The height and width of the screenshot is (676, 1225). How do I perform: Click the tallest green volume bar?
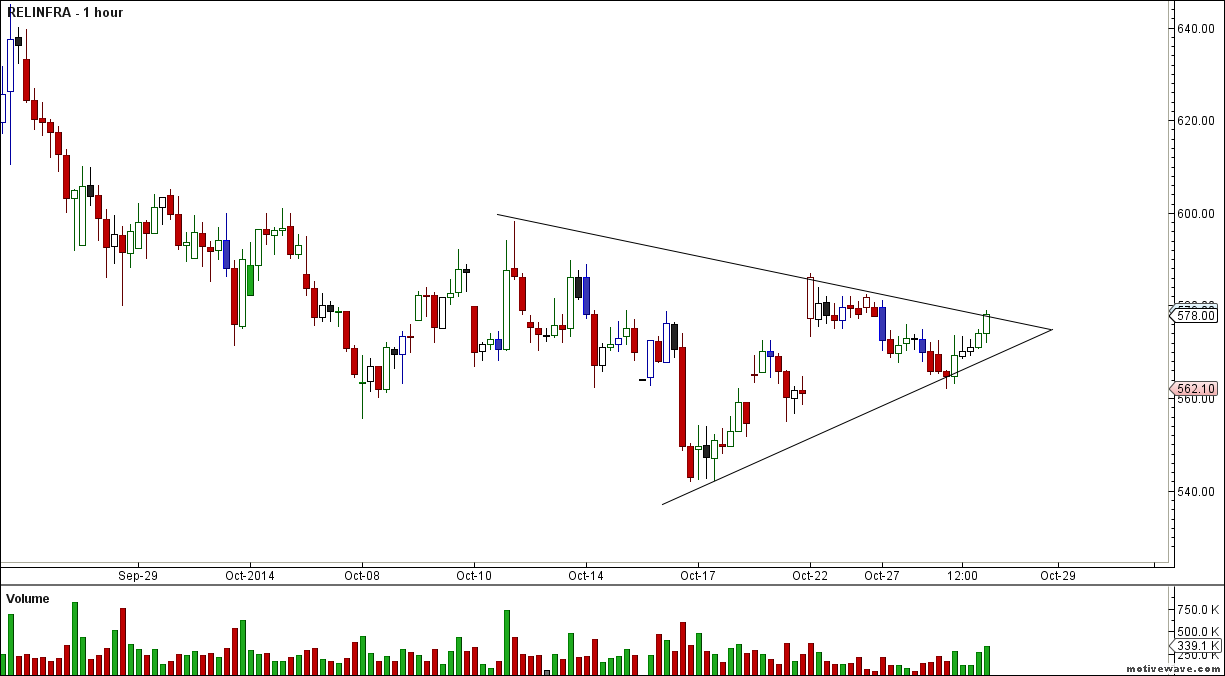(73, 630)
